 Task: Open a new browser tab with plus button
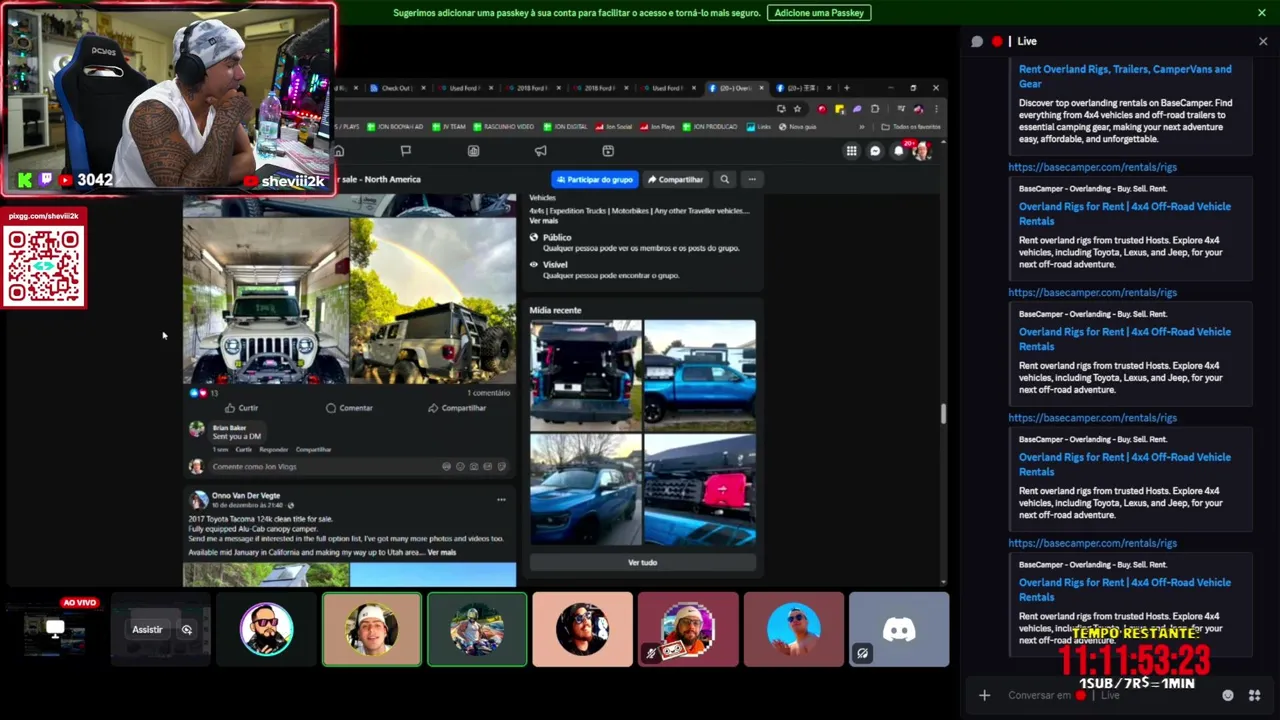click(846, 88)
